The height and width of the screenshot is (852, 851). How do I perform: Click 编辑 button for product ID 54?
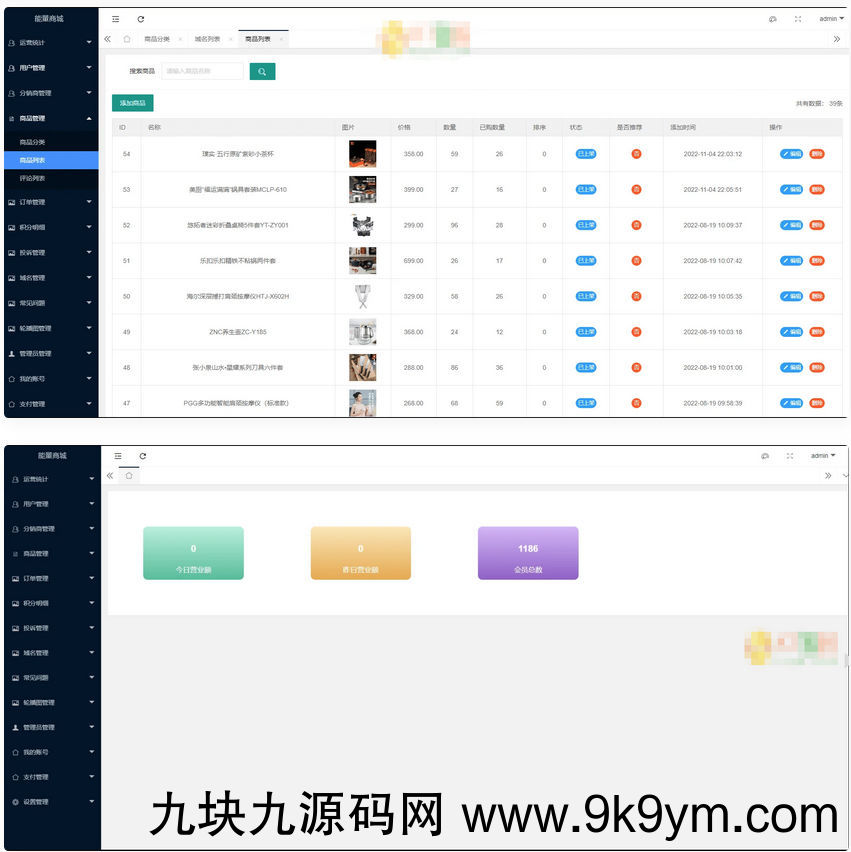point(793,154)
